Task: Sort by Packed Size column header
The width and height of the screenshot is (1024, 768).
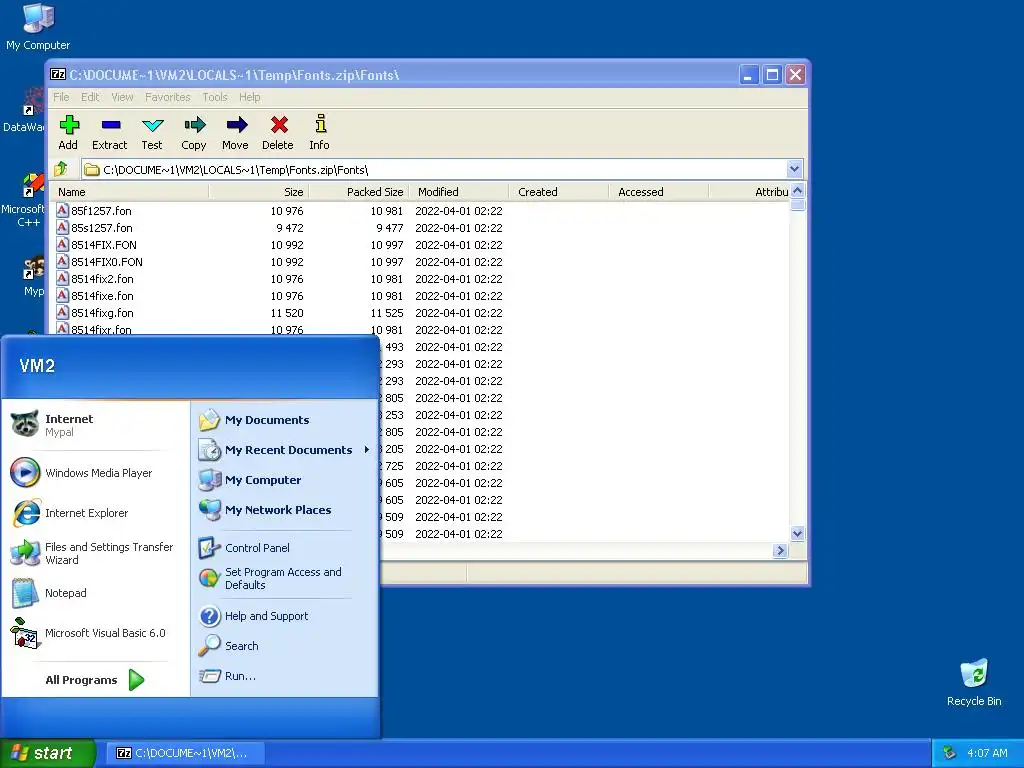Action: click(x=359, y=192)
